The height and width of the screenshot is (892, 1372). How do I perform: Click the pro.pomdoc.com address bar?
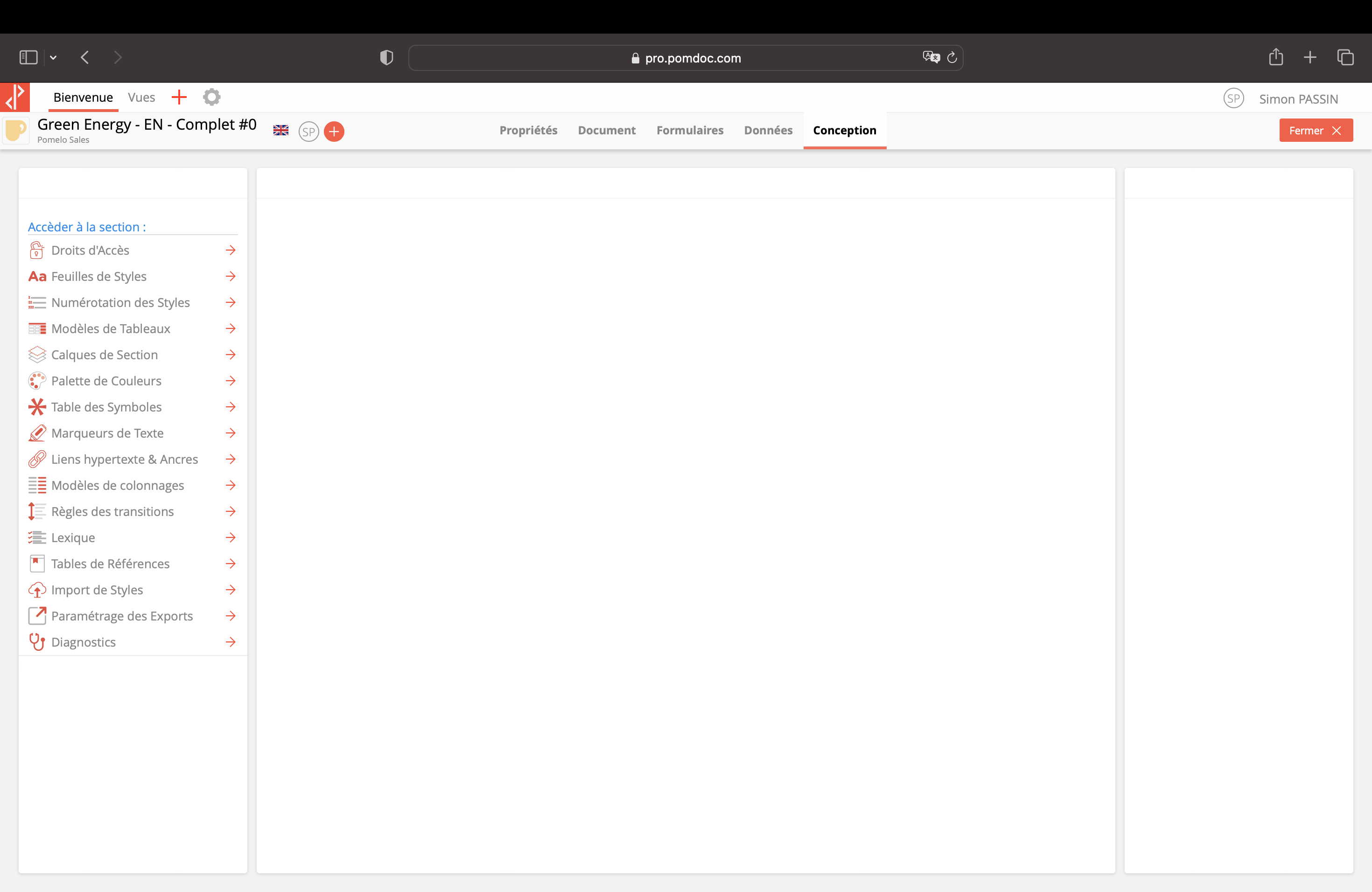pyautogui.click(x=685, y=58)
